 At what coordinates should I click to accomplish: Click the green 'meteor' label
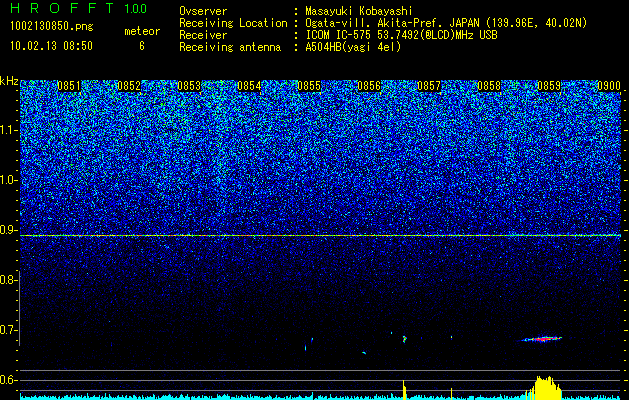[142, 31]
